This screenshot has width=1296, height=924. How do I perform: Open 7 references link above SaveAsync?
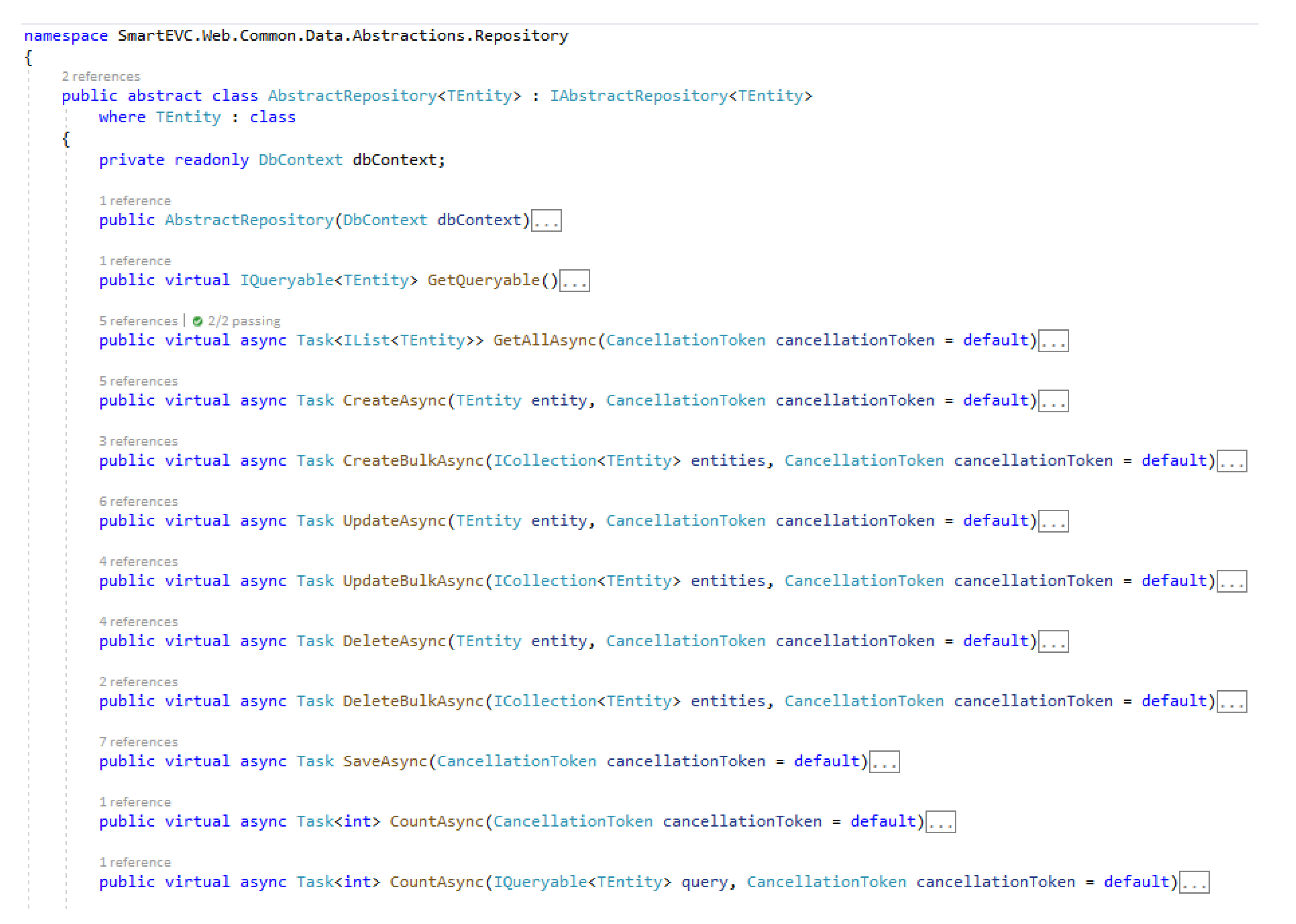coord(138,742)
